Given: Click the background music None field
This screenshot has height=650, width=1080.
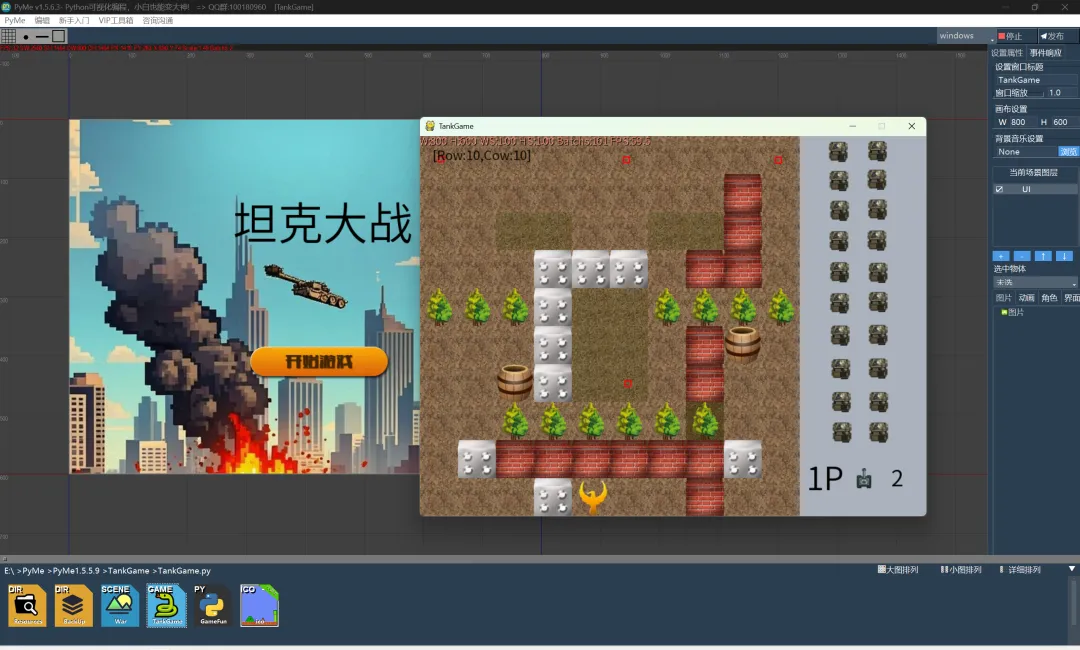Looking at the screenshot, I should 1026,151.
